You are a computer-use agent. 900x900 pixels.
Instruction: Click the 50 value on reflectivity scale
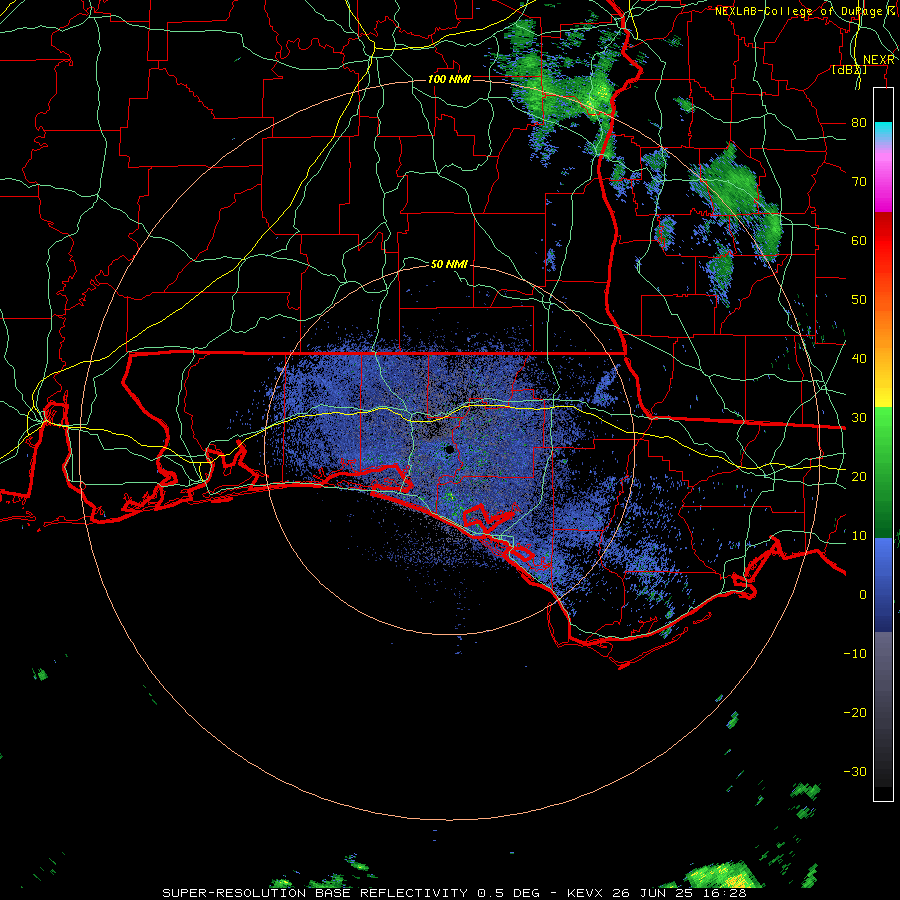859,300
